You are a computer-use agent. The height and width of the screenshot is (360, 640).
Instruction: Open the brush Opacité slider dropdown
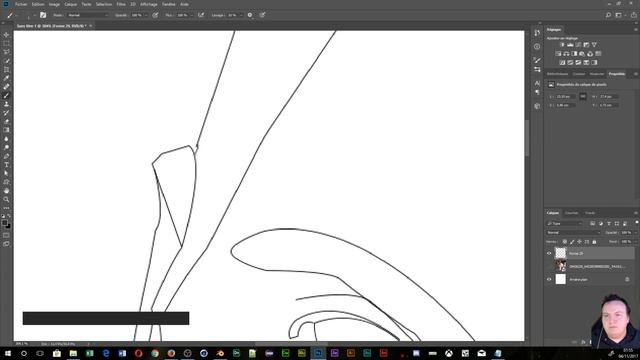[x=146, y=15]
